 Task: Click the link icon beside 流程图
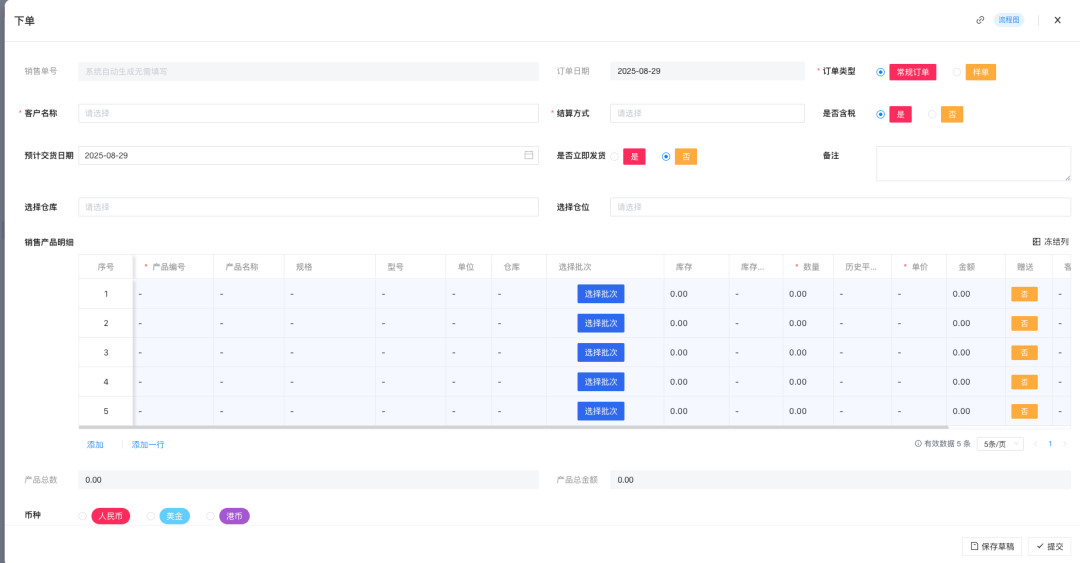[980, 20]
